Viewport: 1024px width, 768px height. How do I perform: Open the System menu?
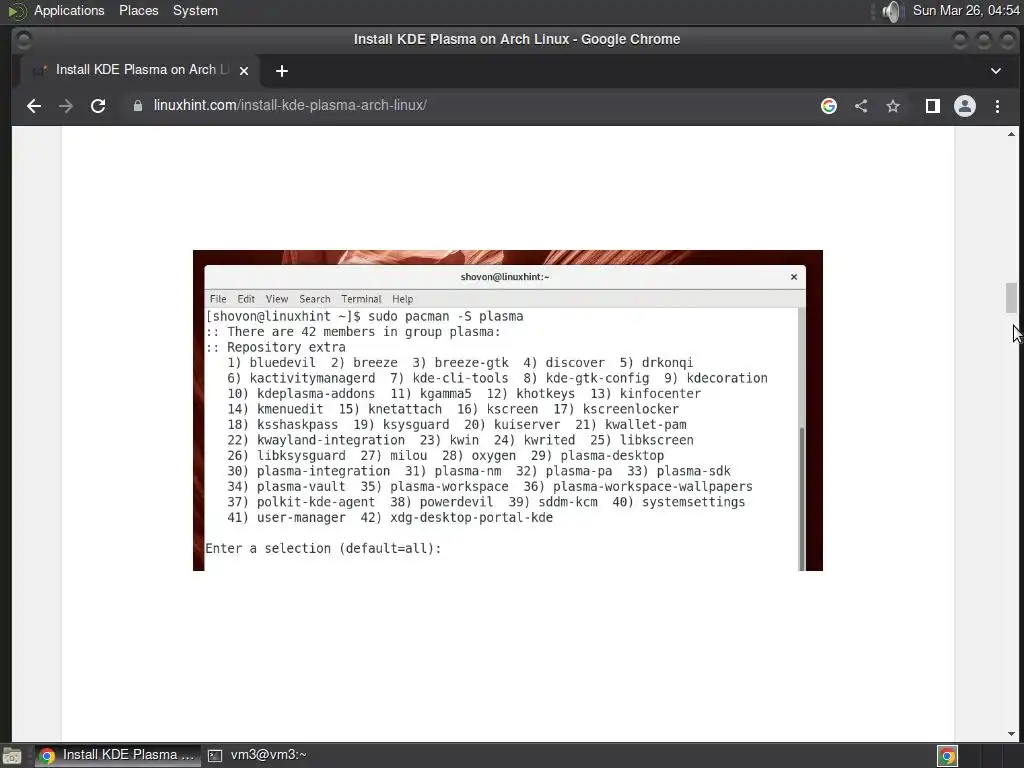tap(195, 10)
